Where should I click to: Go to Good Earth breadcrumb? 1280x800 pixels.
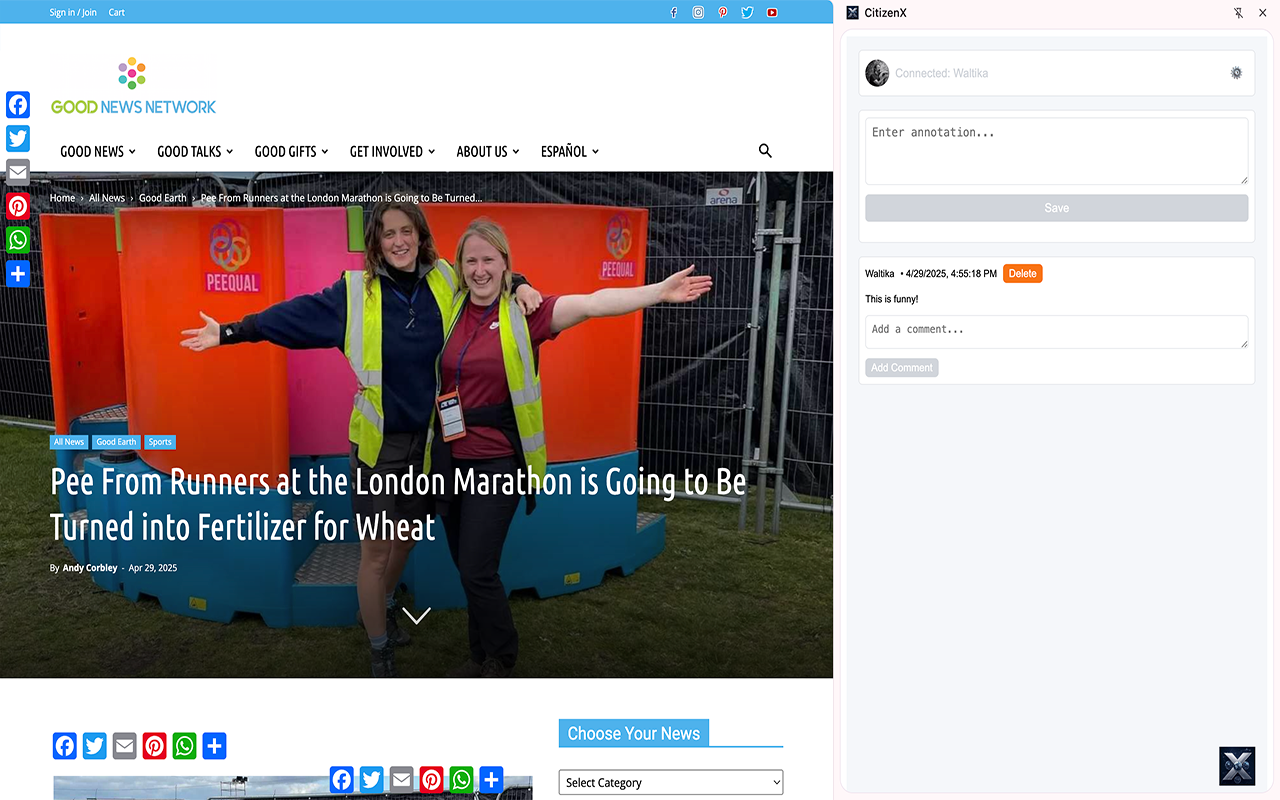click(x=163, y=198)
